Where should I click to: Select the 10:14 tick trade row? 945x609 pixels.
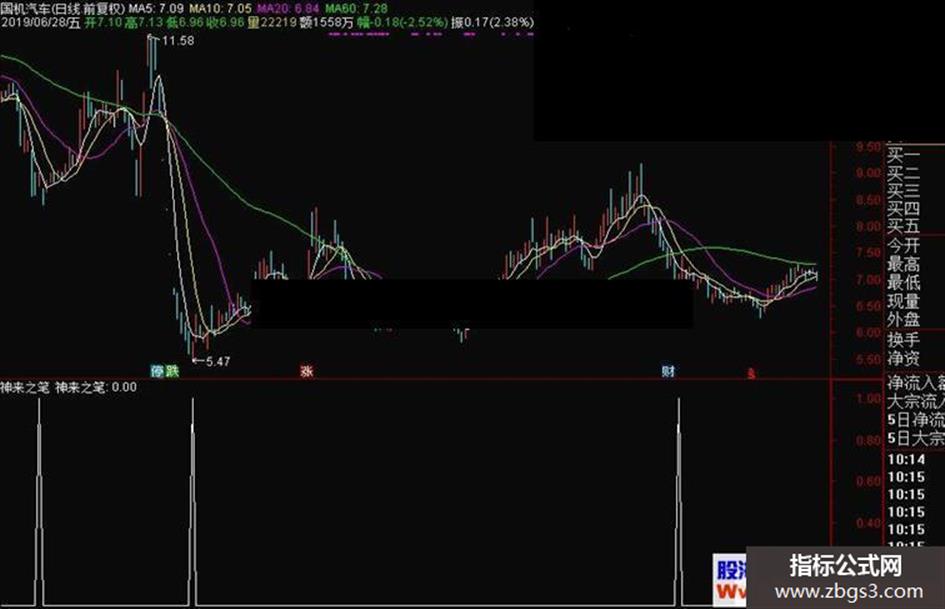(906, 460)
